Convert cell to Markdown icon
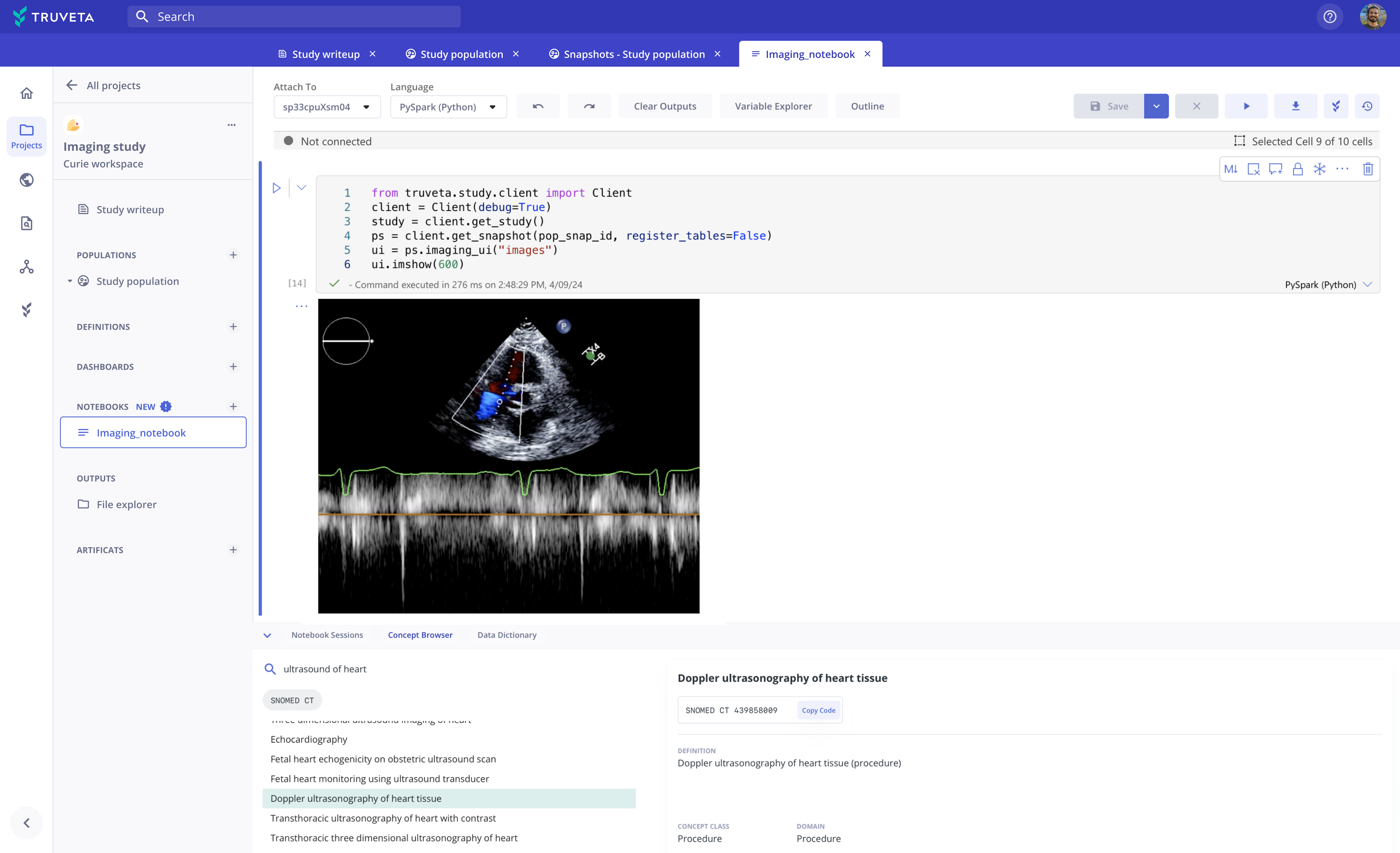This screenshot has height=853, width=1400. click(1230, 169)
